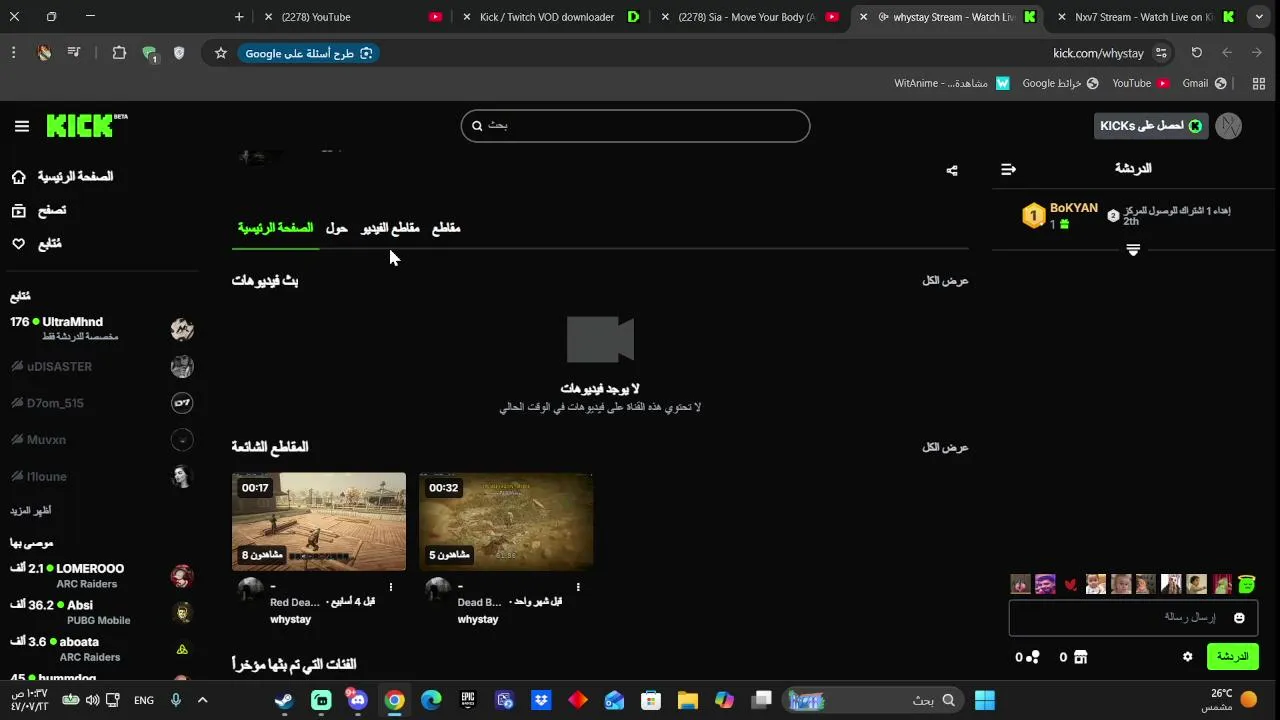Collapse the chat panel with arrow icon
This screenshot has width=1280, height=720.
pos(1008,170)
